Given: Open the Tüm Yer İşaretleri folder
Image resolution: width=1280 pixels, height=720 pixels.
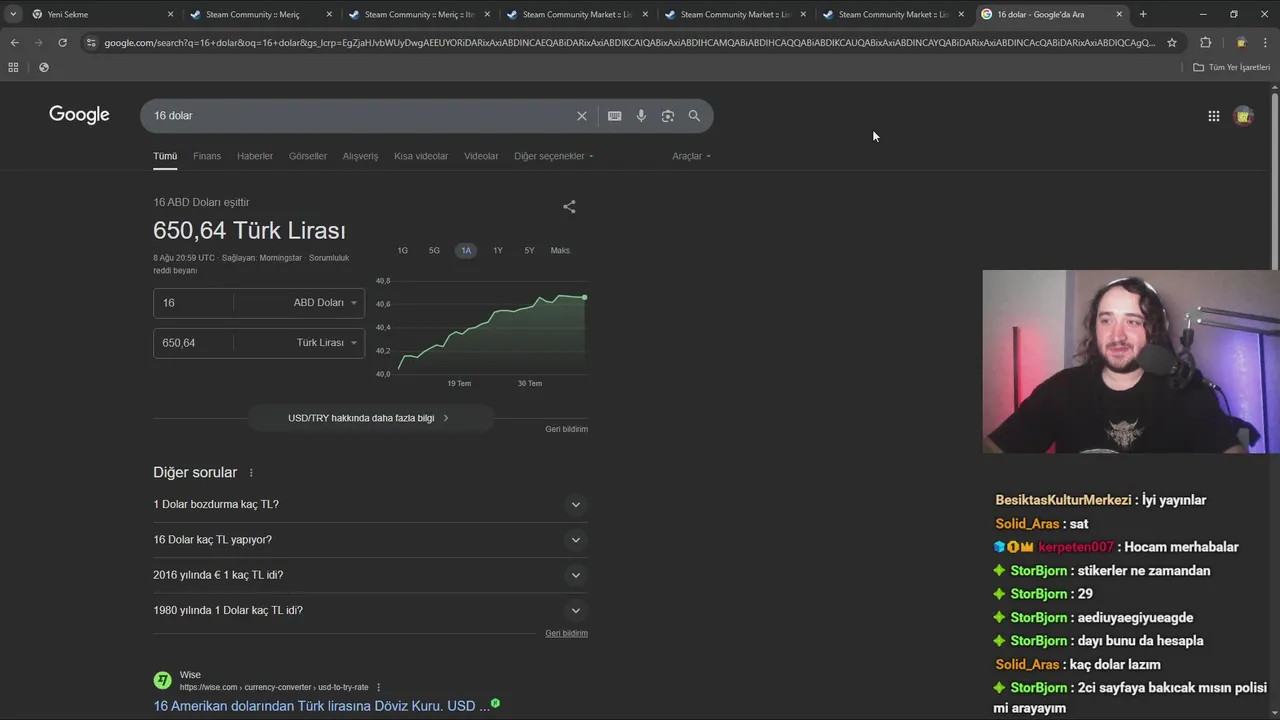Looking at the screenshot, I should 1231,67.
